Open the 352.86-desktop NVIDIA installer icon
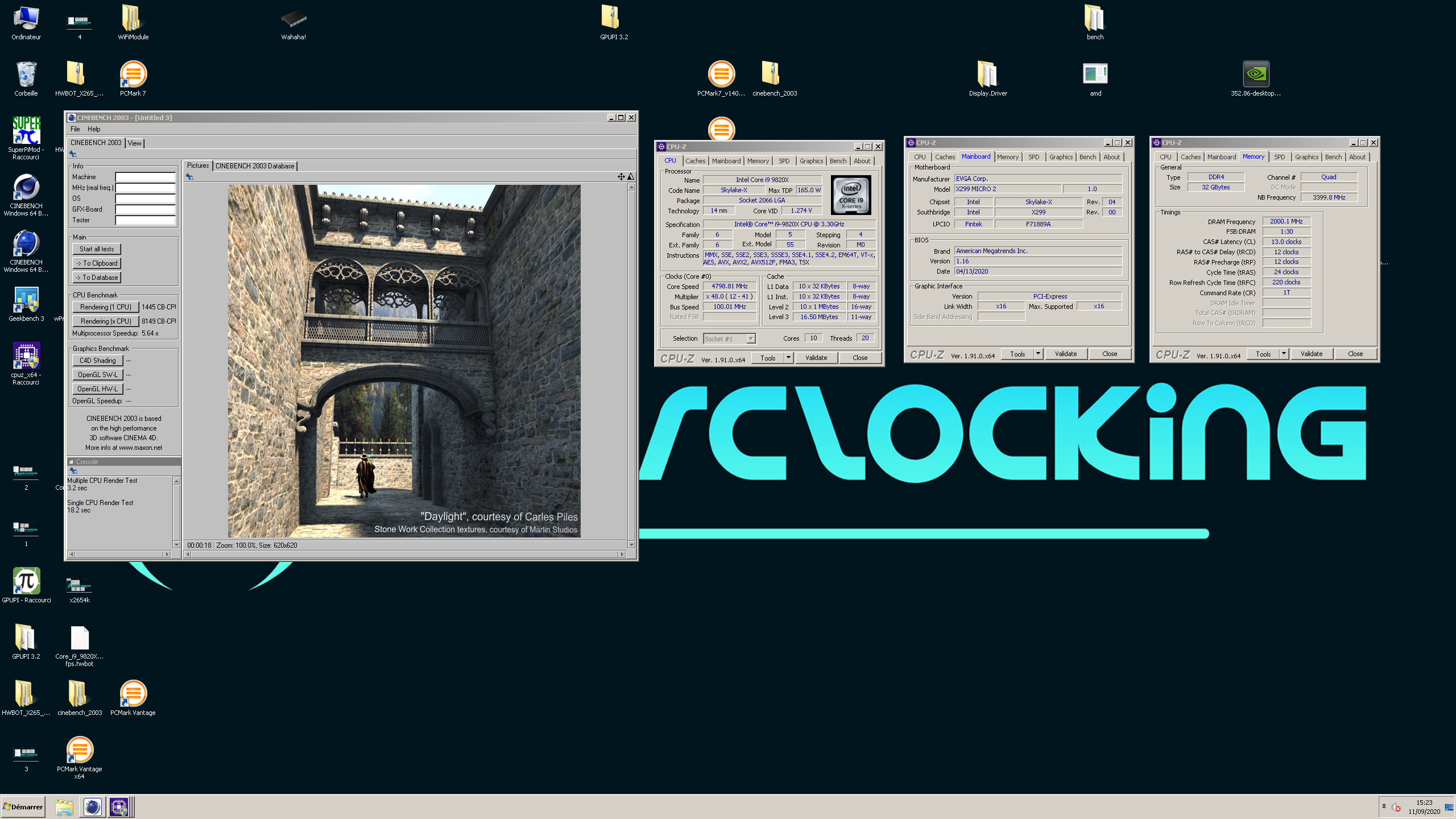The width and height of the screenshot is (1456, 819). point(1255,79)
